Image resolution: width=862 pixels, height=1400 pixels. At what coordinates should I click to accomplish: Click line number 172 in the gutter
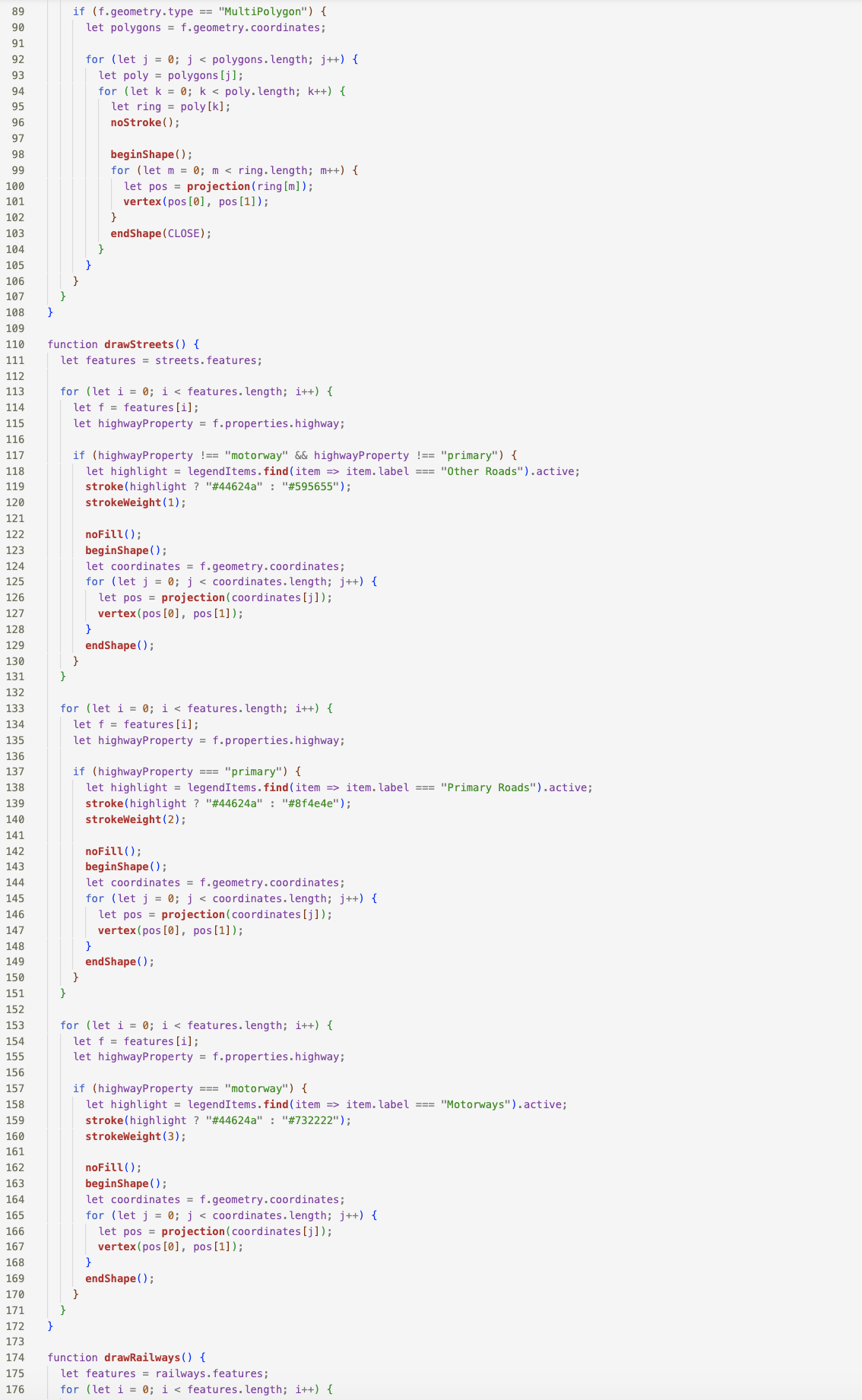click(16, 1326)
